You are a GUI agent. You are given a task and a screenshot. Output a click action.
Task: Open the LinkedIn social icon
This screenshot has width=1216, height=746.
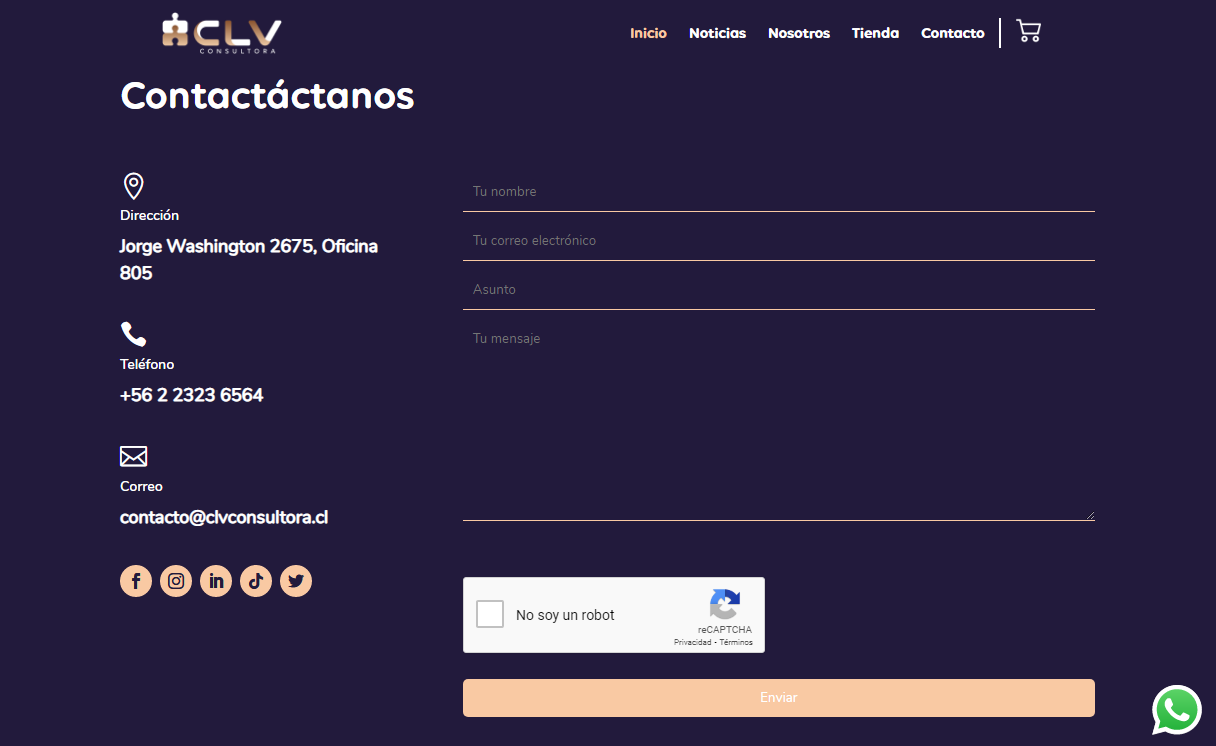[x=216, y=581]
